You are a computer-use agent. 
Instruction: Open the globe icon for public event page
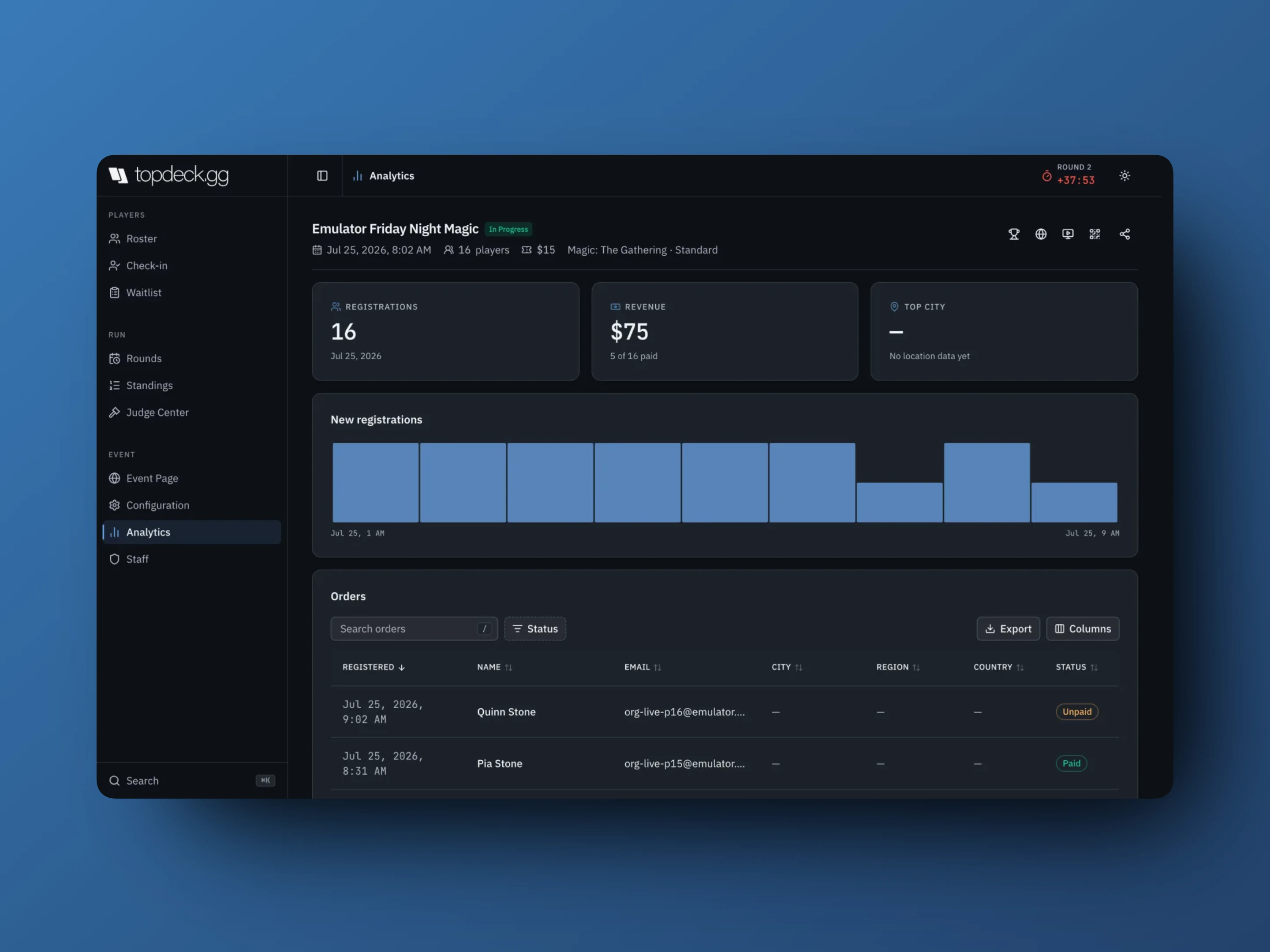click(x=1041, y=234)
